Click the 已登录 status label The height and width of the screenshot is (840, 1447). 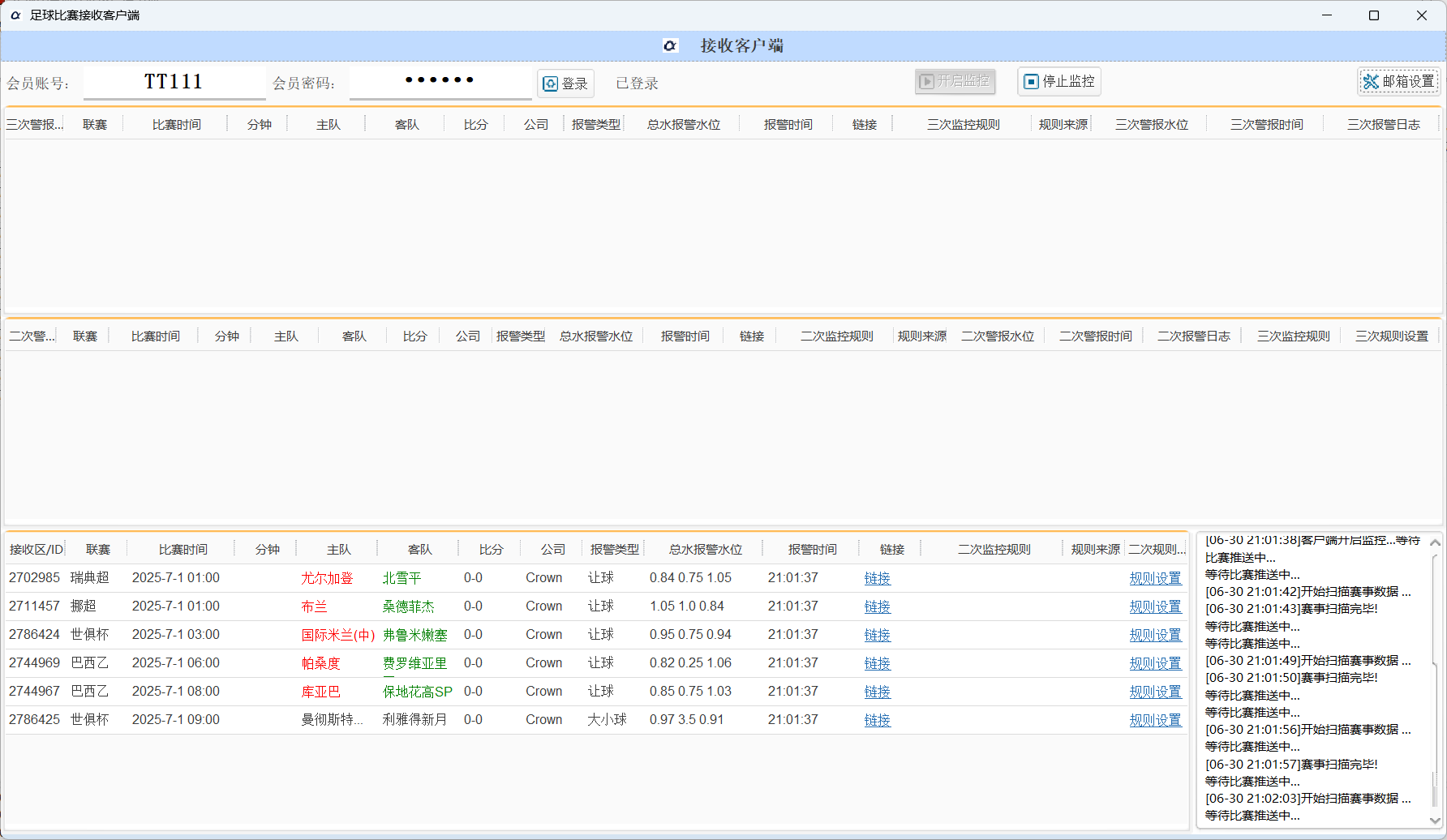pyautogui.click(x=637, y=84)
